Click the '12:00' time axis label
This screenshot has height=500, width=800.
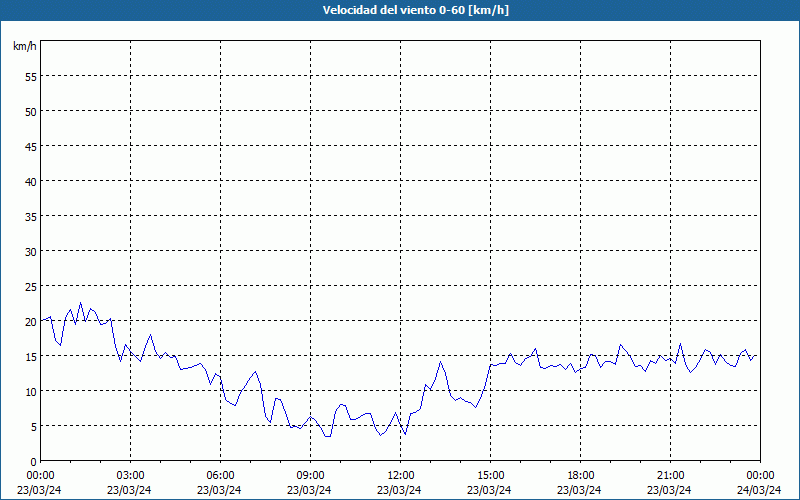401,476
